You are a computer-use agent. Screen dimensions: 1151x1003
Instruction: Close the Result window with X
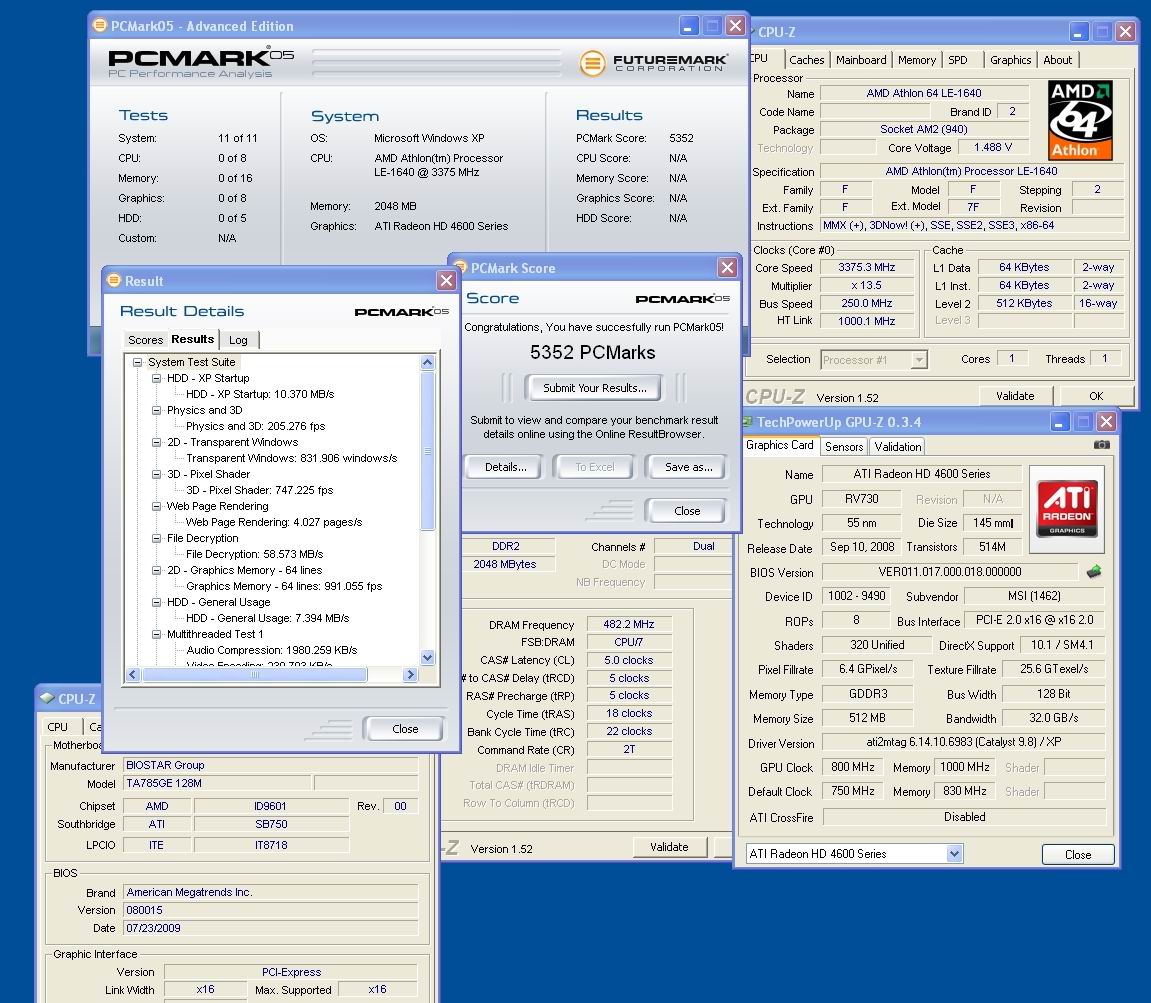pos(446,280)
